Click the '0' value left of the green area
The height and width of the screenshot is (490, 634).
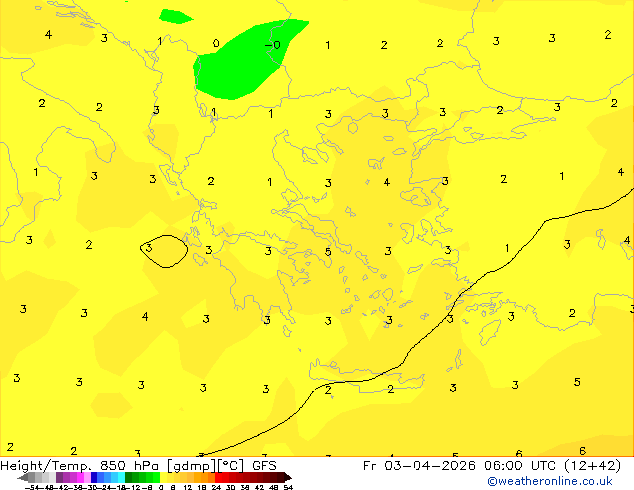tap(216, 43)
